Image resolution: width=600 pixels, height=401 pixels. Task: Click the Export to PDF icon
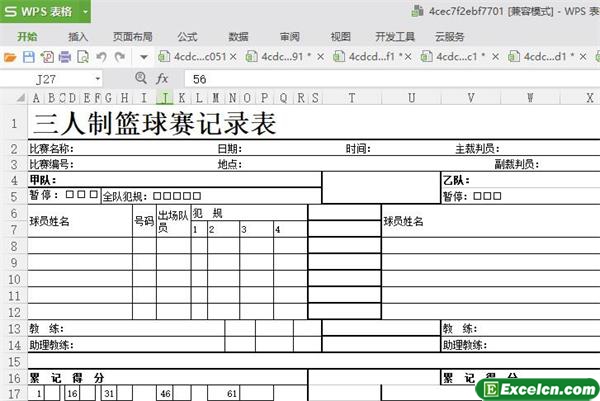tap(47, 57)
